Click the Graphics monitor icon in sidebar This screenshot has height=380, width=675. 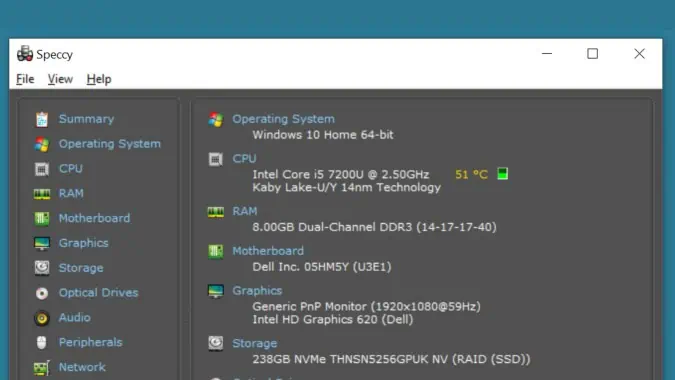click(42, 244)
